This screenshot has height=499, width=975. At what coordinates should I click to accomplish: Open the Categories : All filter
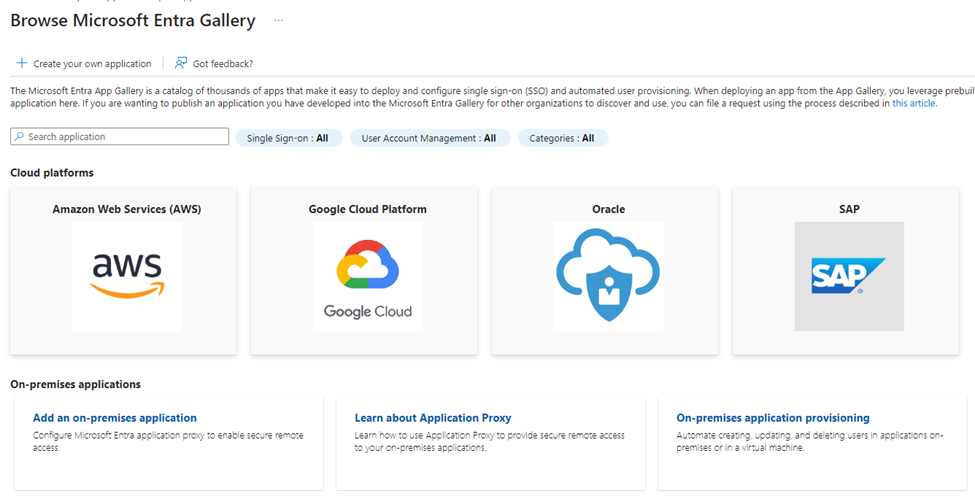point(563,138)
